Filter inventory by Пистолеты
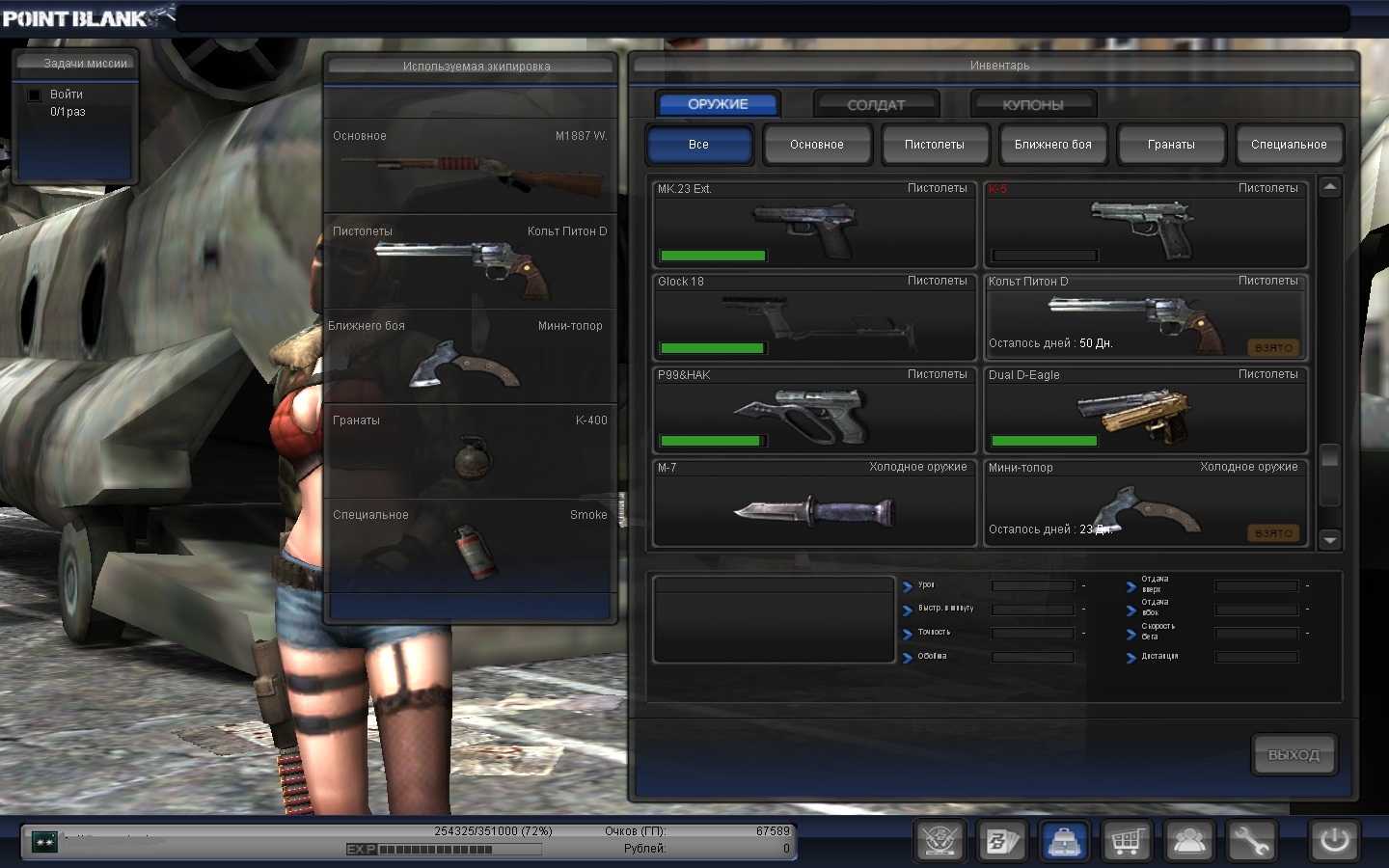The height and width of the screenshot is (868, 1389). click(934, 145)
